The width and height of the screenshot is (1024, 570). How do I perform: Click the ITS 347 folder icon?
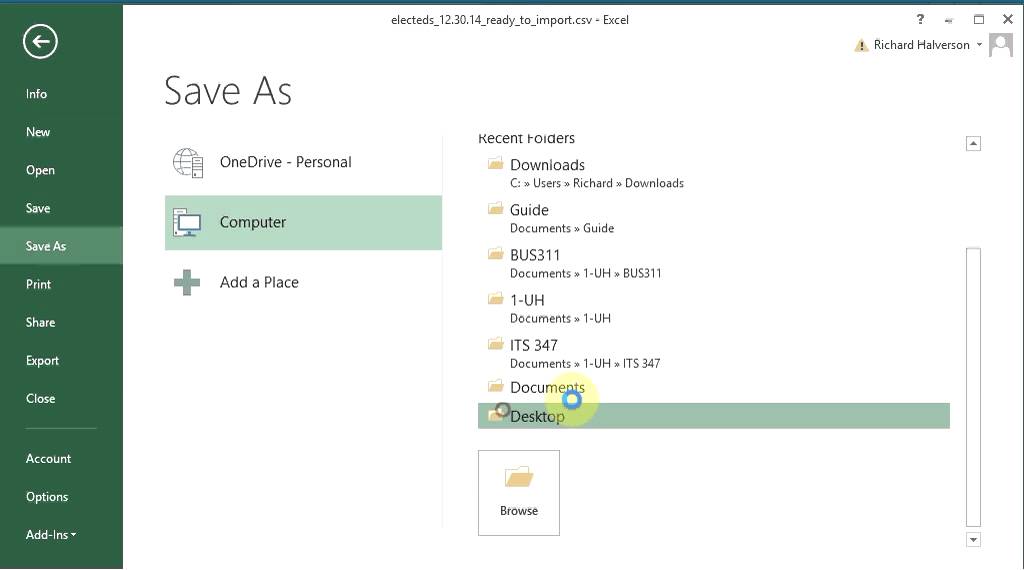[496, 343]
